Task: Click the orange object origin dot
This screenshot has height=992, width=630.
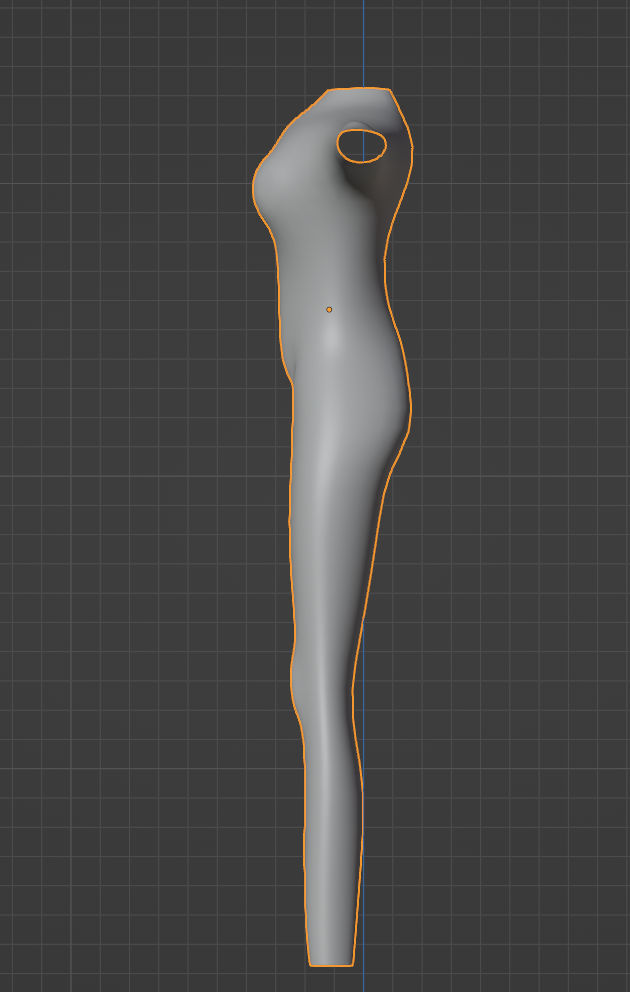Action: tap(329, 309)
